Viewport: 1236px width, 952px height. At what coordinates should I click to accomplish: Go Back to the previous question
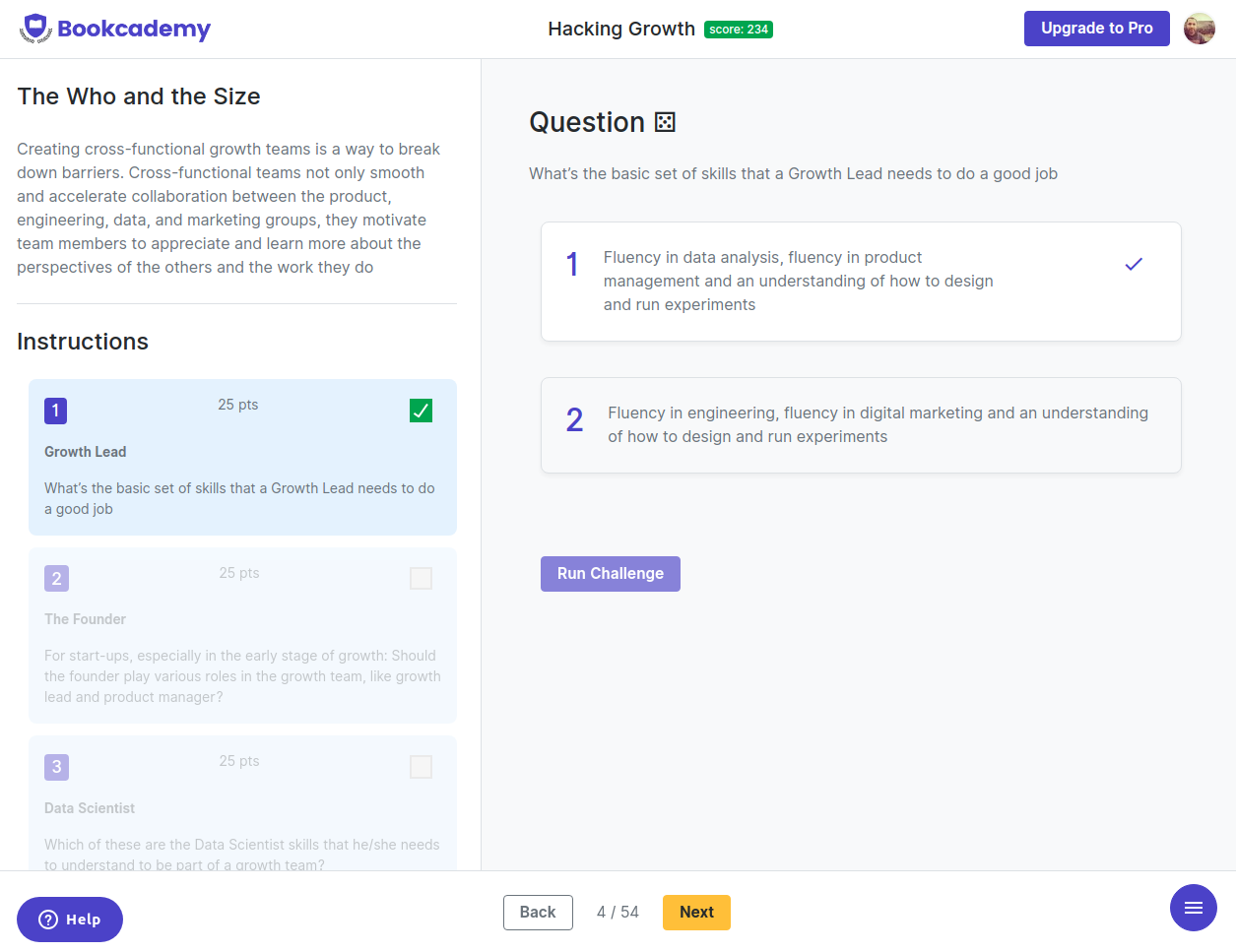coord(538,912)
